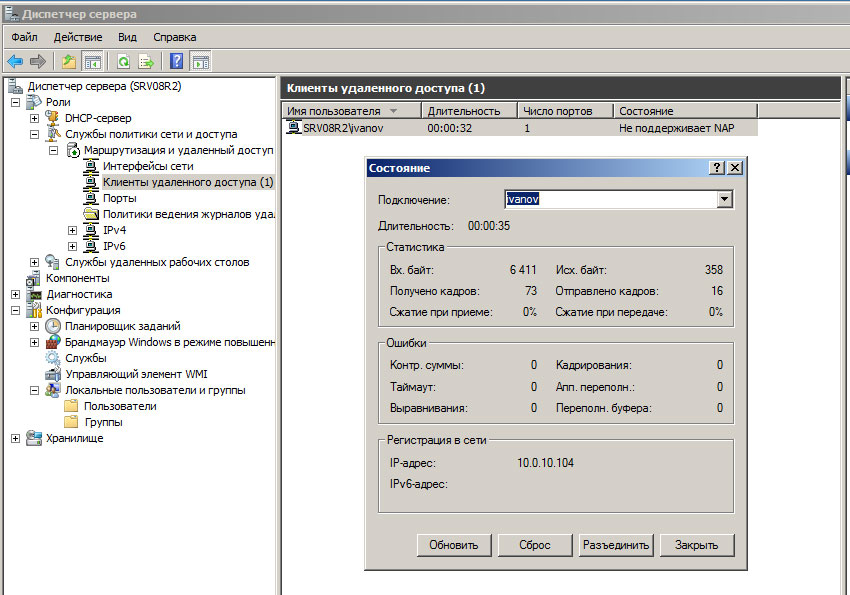Click the Обновить button

coord(454,545)
